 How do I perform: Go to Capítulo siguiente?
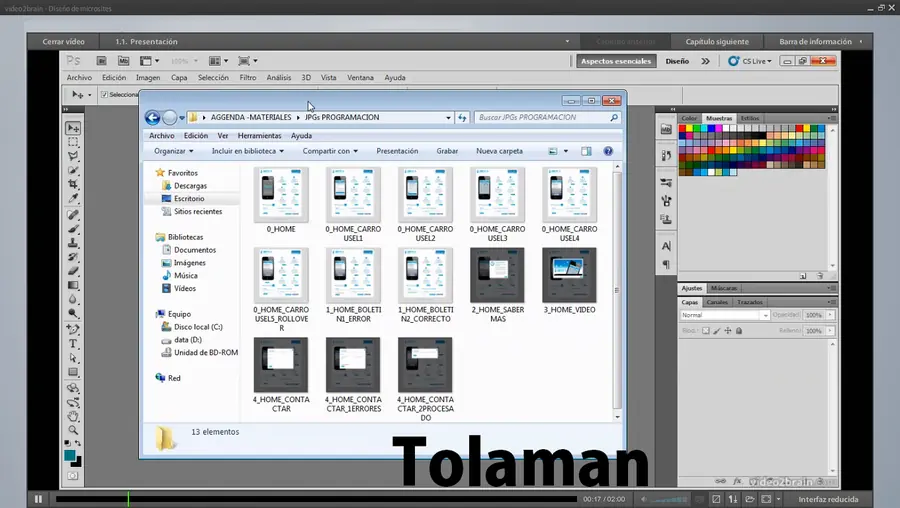(x=717, y=41)
